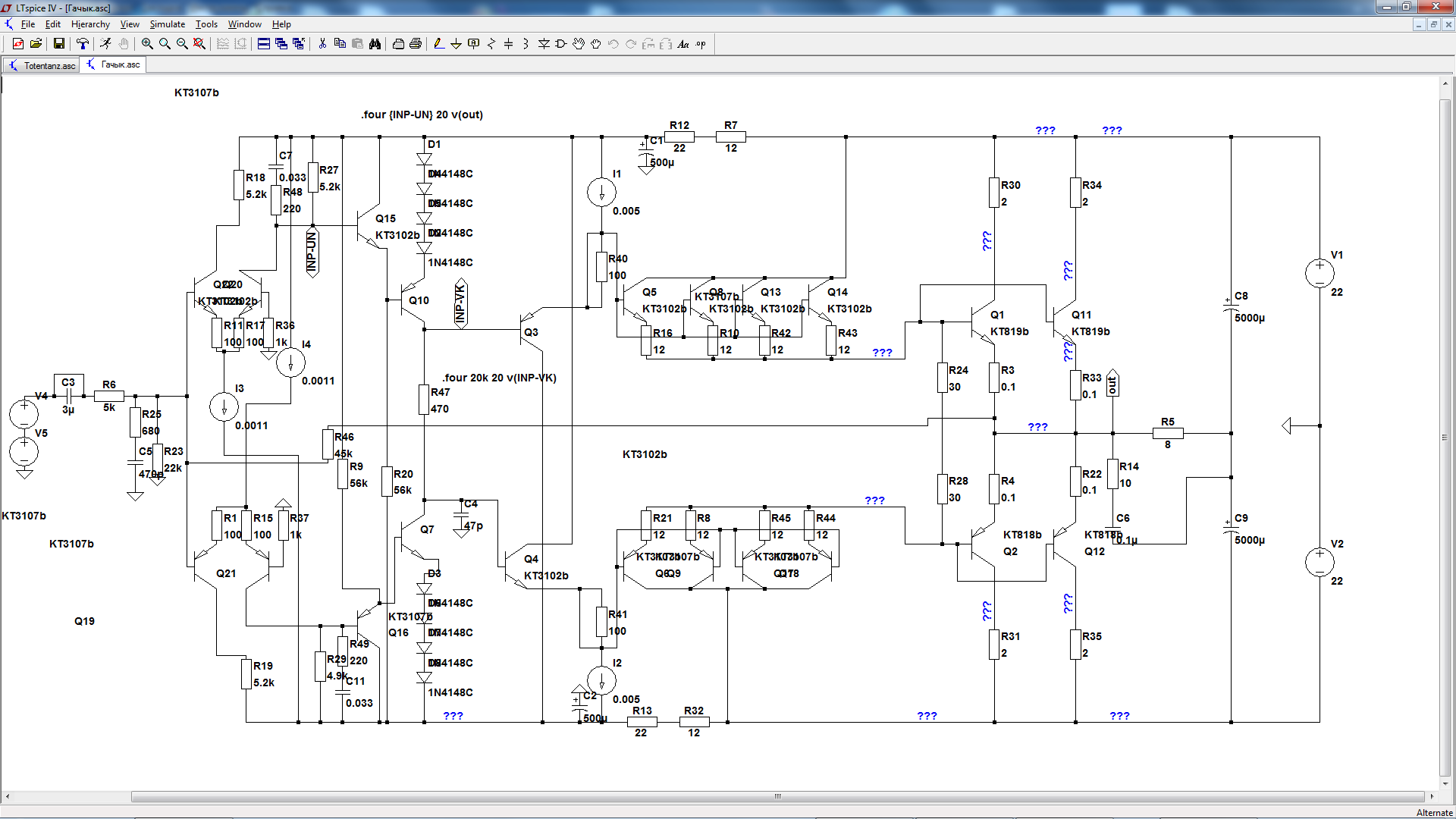Select the diode placement tool

click(544, 44)
